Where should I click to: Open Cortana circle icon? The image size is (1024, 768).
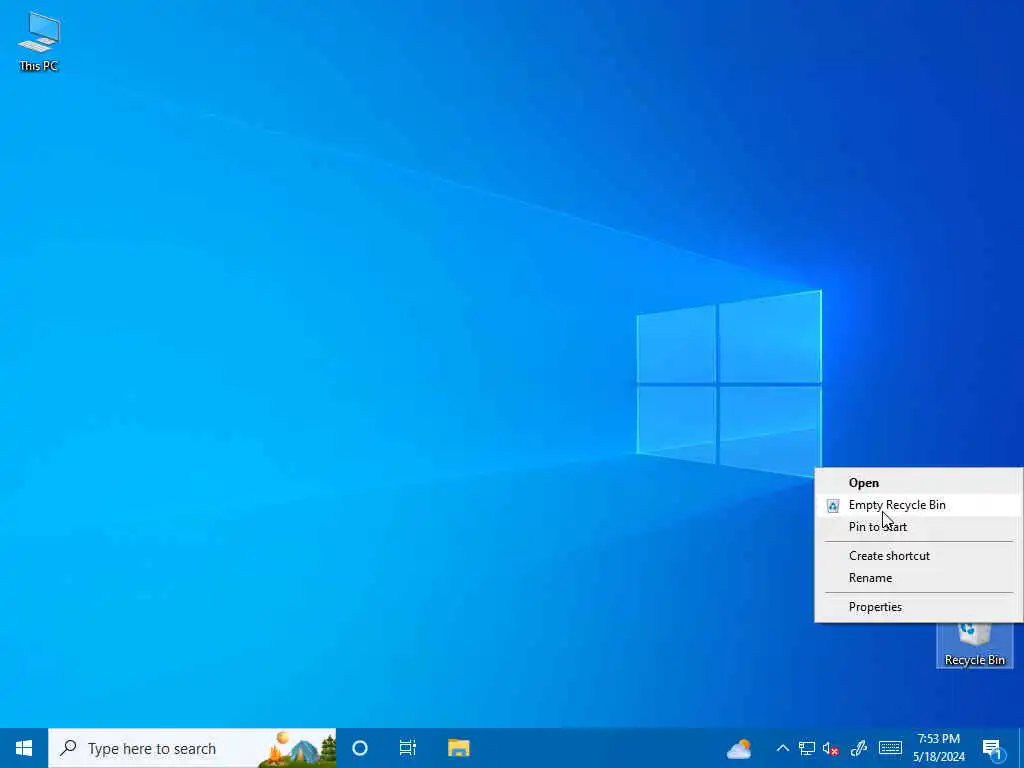pyautogui.click(x=360, y=748)
